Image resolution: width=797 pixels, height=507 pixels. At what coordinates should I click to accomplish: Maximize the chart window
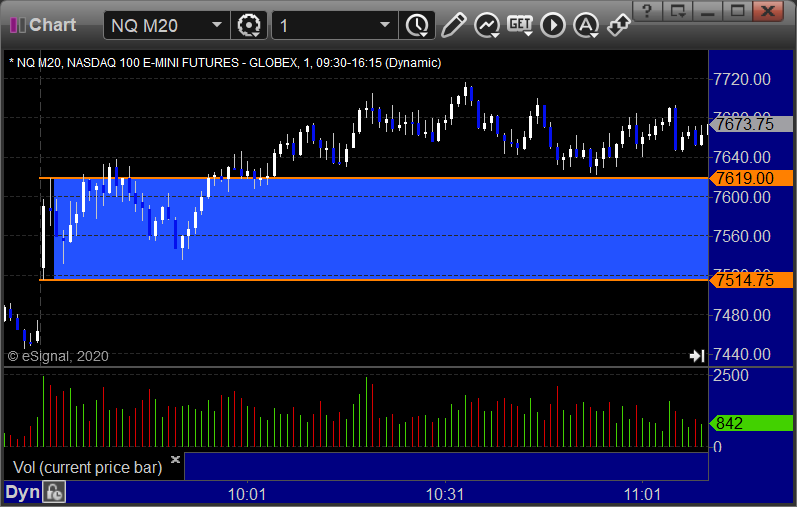(738, 11)
